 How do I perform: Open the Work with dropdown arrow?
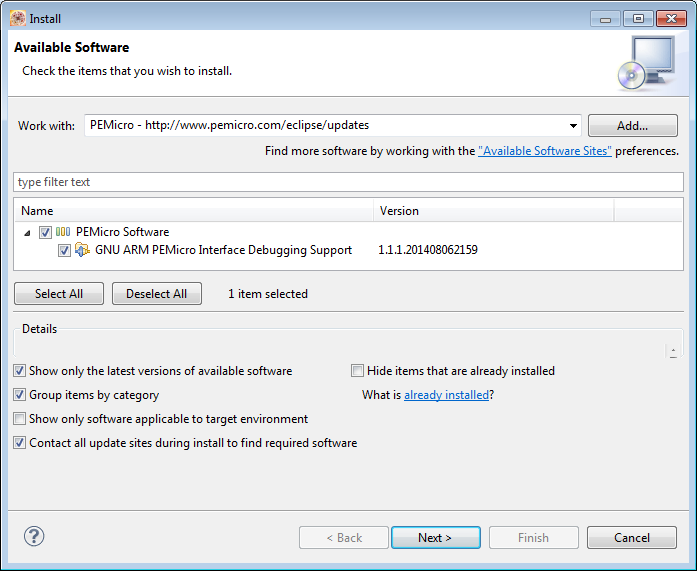[x=573, y=126]
